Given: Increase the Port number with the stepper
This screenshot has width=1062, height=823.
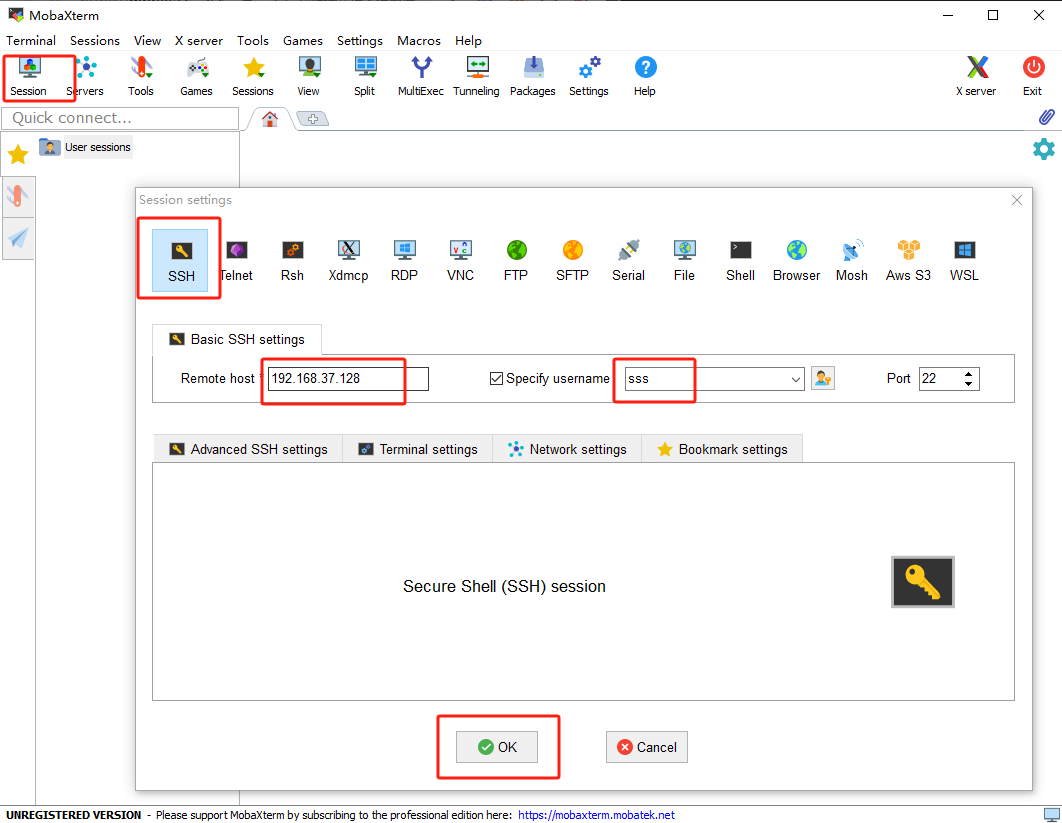Looking at the screenshot, I should (x=969, y=373).
